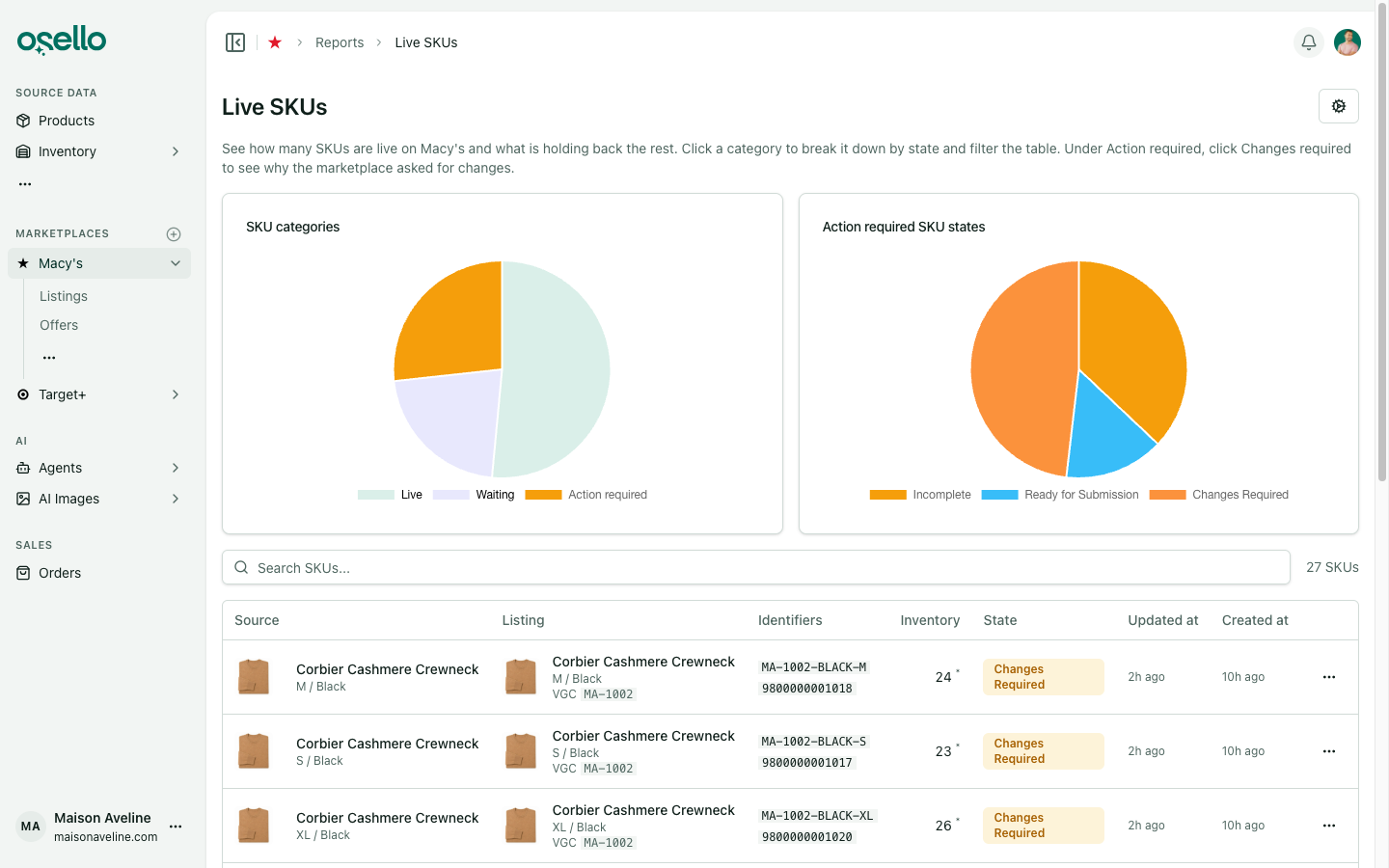Toggle the Ready for Submission legend swatch
Screen dimensions: 1389x868
(999, 495)
